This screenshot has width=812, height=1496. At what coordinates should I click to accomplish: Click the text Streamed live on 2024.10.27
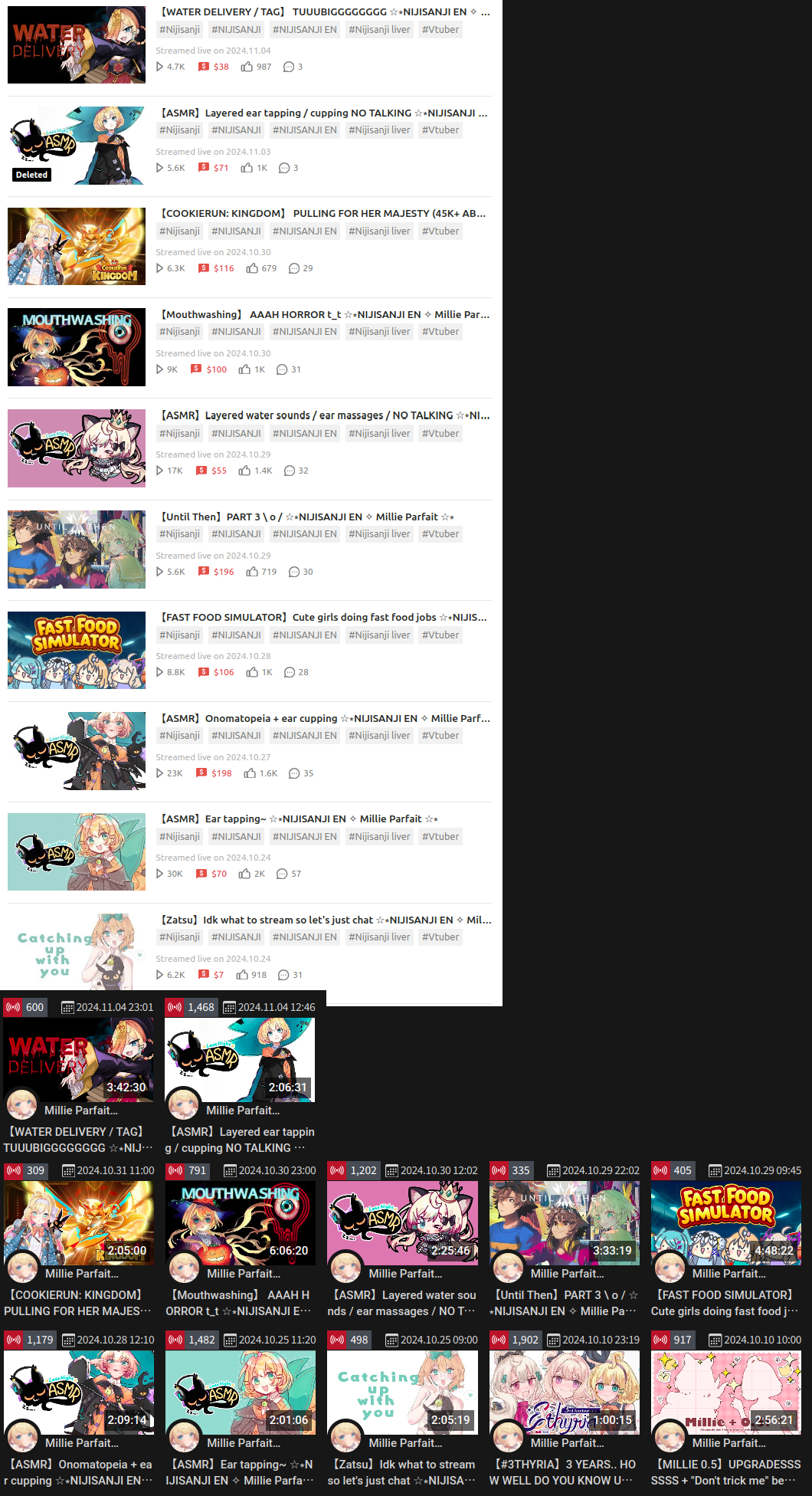pos(213,757)
